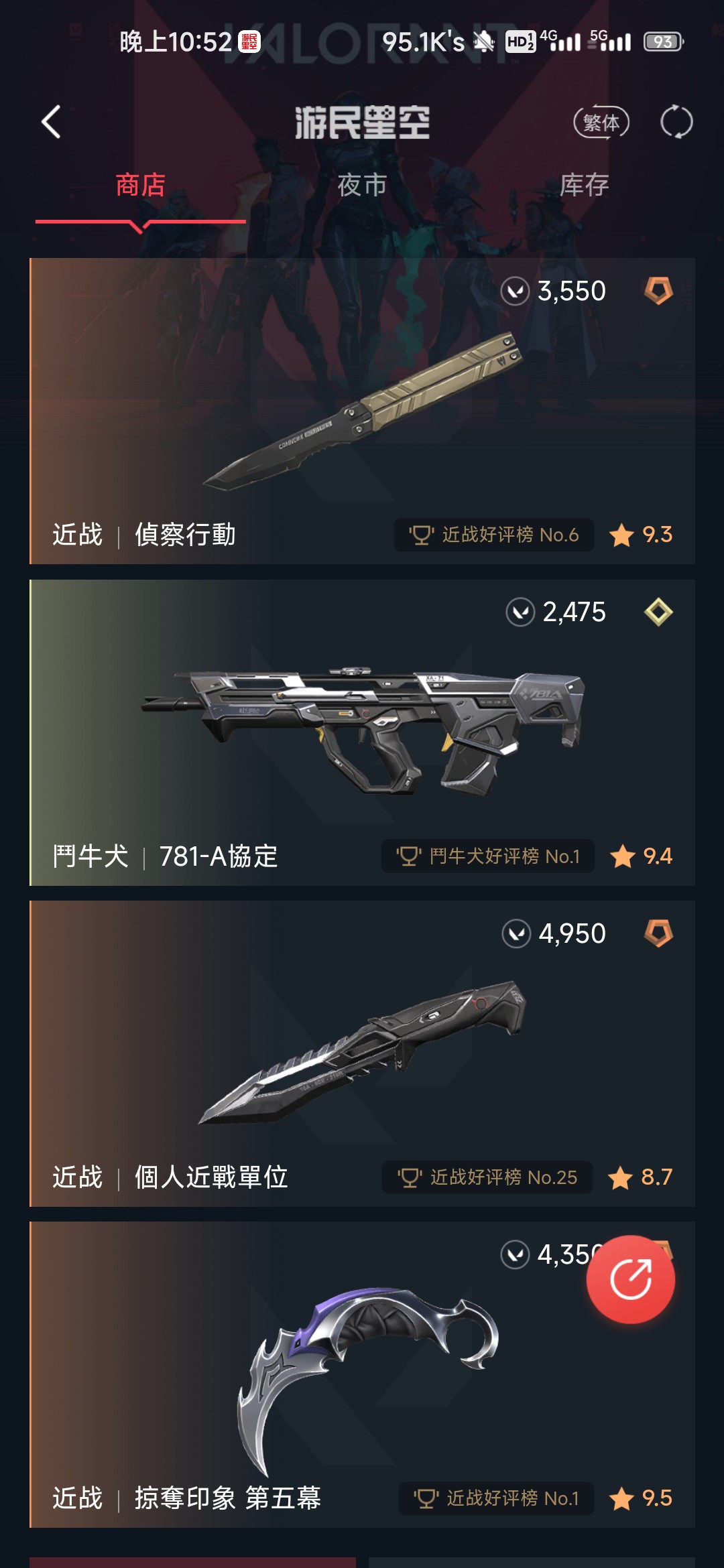Open the 近战好评榜 No.25 ranking badge
The image size is (724, 1568).
487,1177
